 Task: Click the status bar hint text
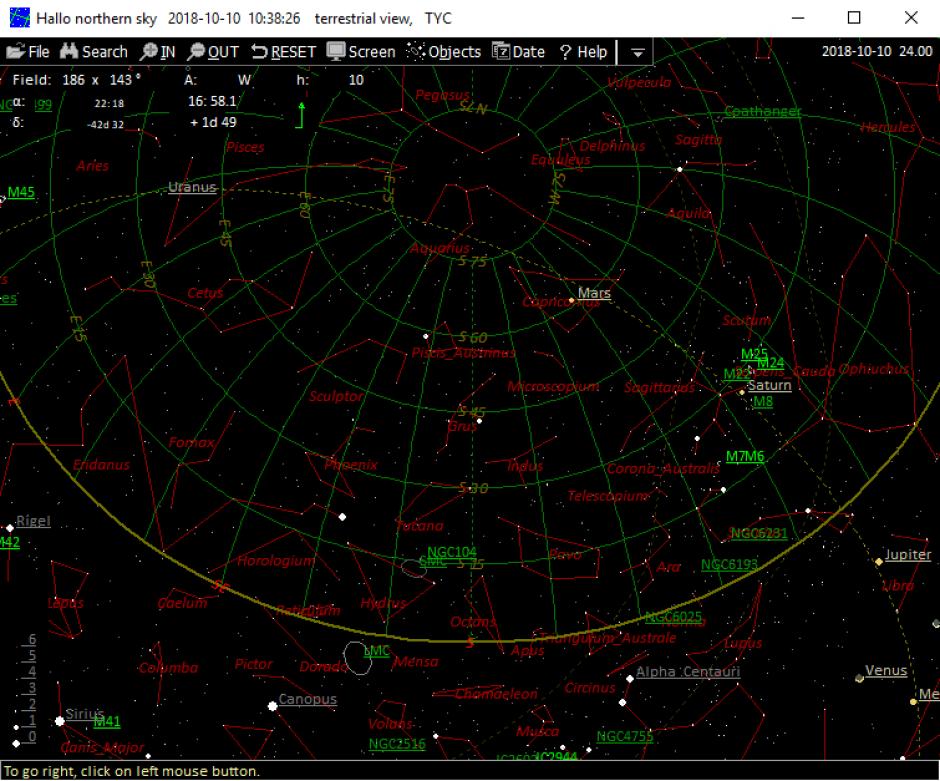[x=132, y=771]
